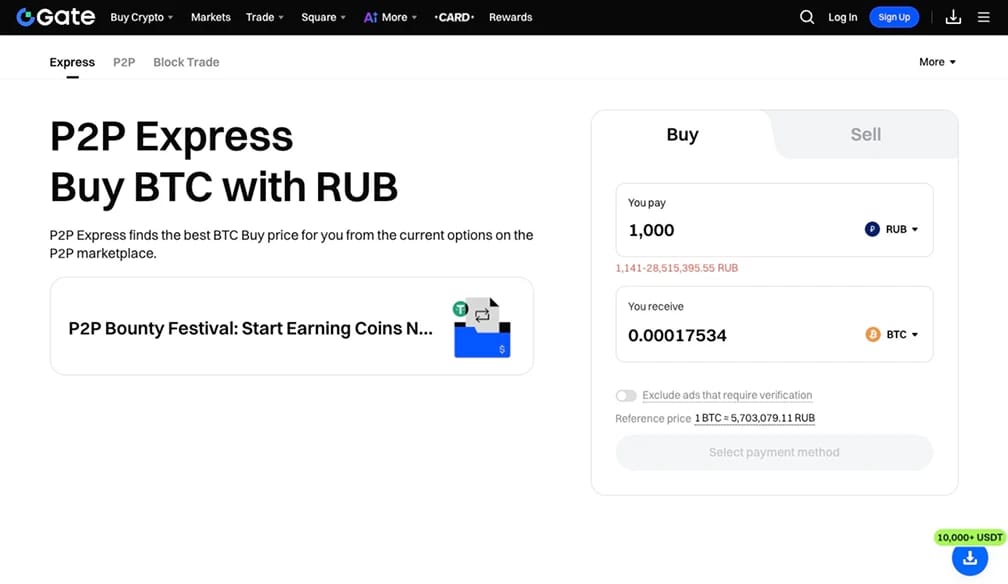Click the P2P Bounty Festival wallet illustration
This screenshot has width=1008, height=584.
point(482,327)
